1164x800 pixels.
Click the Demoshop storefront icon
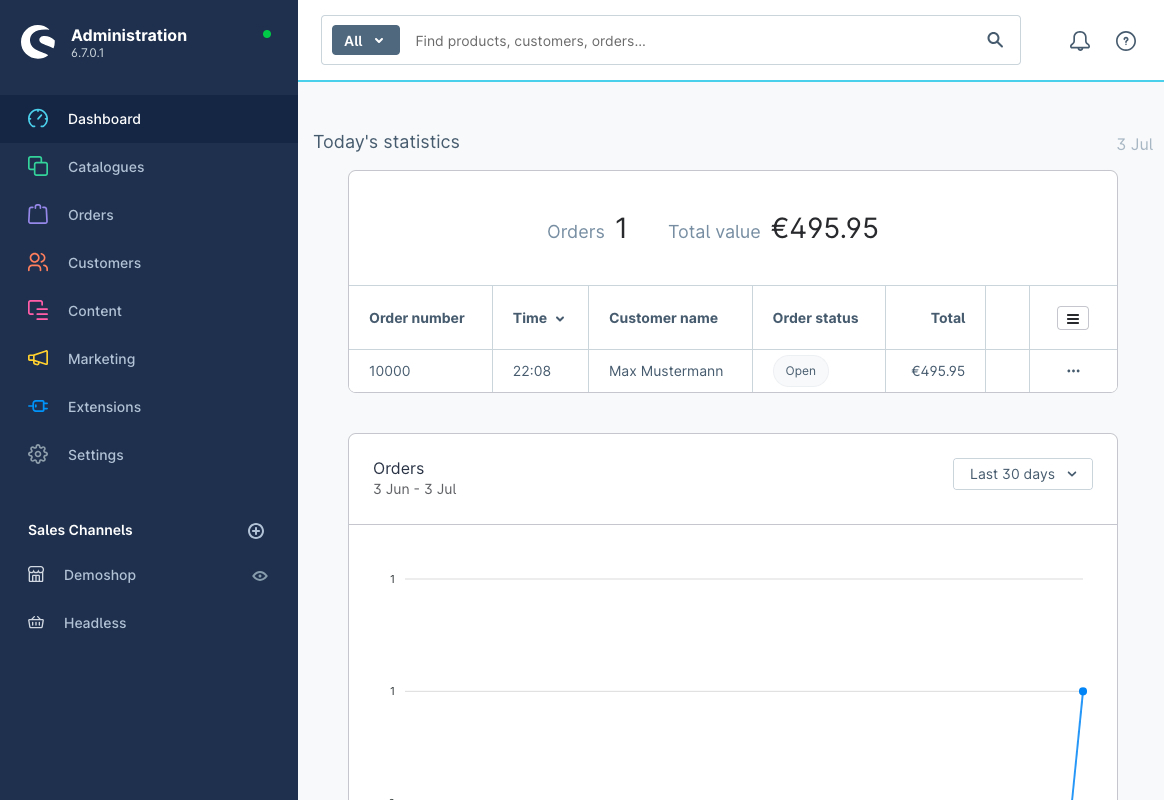tap(36, 575)
